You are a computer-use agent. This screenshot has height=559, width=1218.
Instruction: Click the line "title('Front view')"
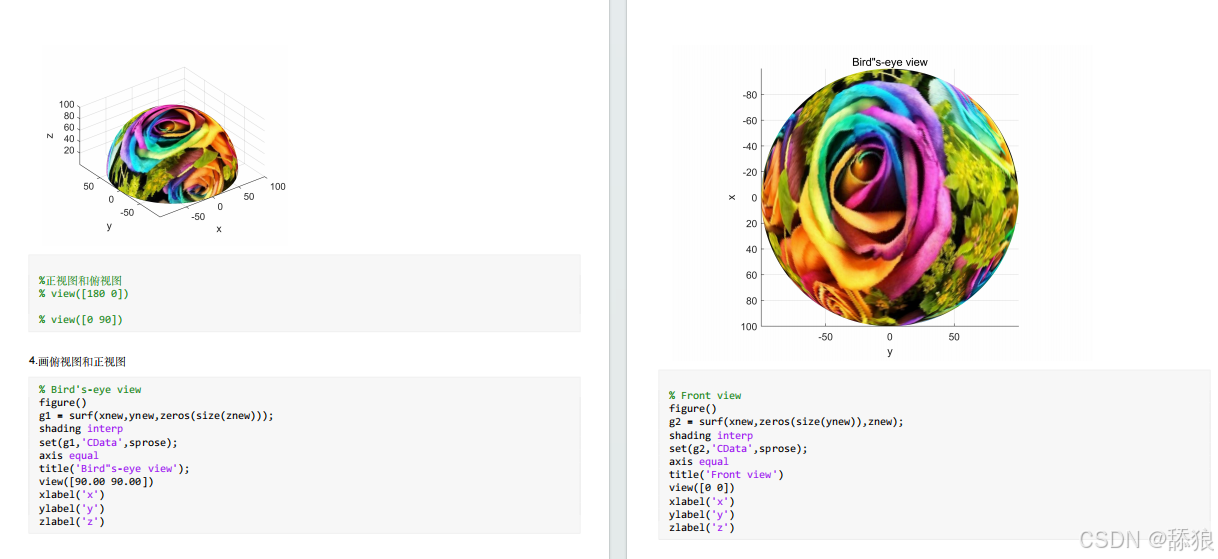click(726, 475)
